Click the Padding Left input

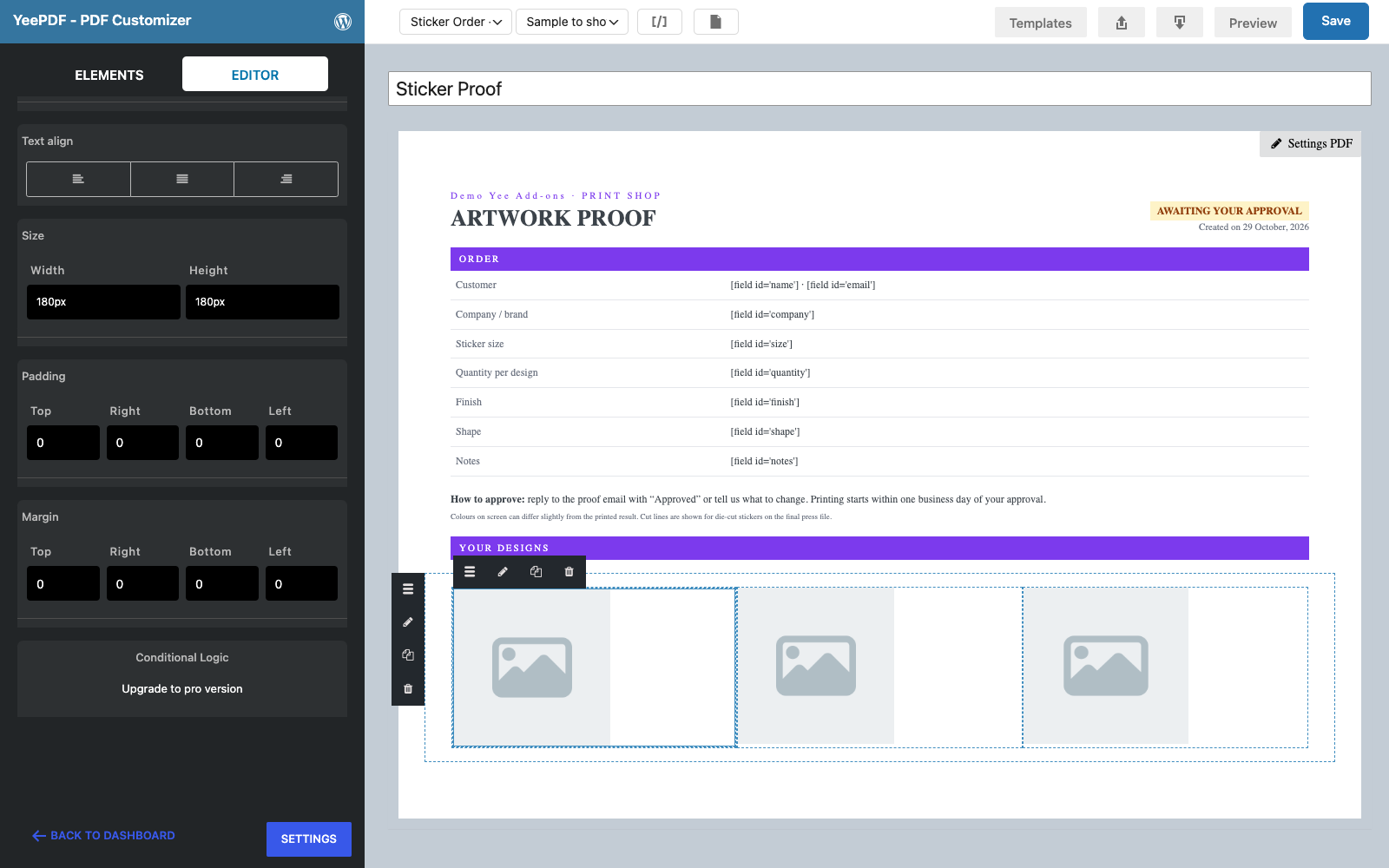point(301,443)
